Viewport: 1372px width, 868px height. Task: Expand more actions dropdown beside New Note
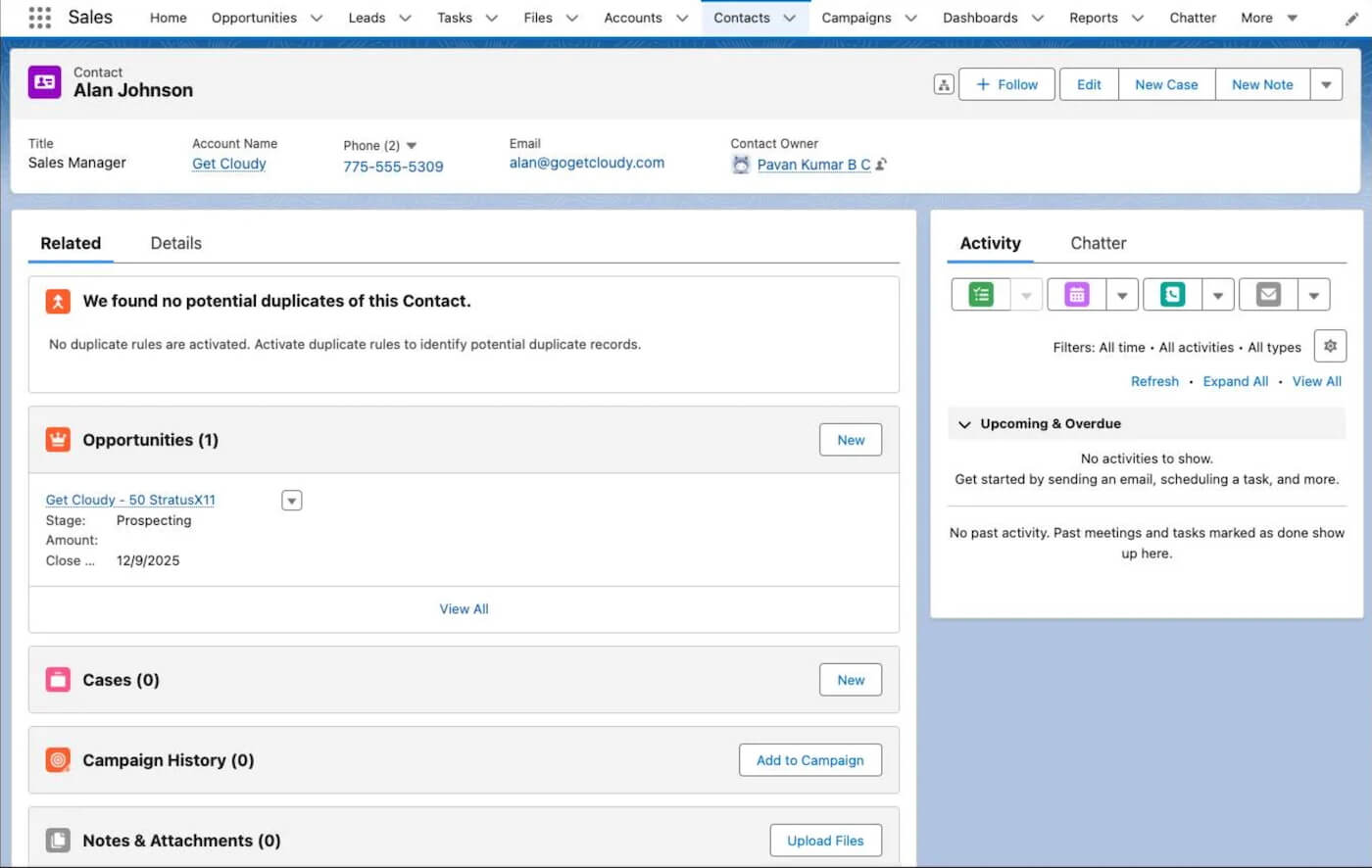tap(1326, 85)
